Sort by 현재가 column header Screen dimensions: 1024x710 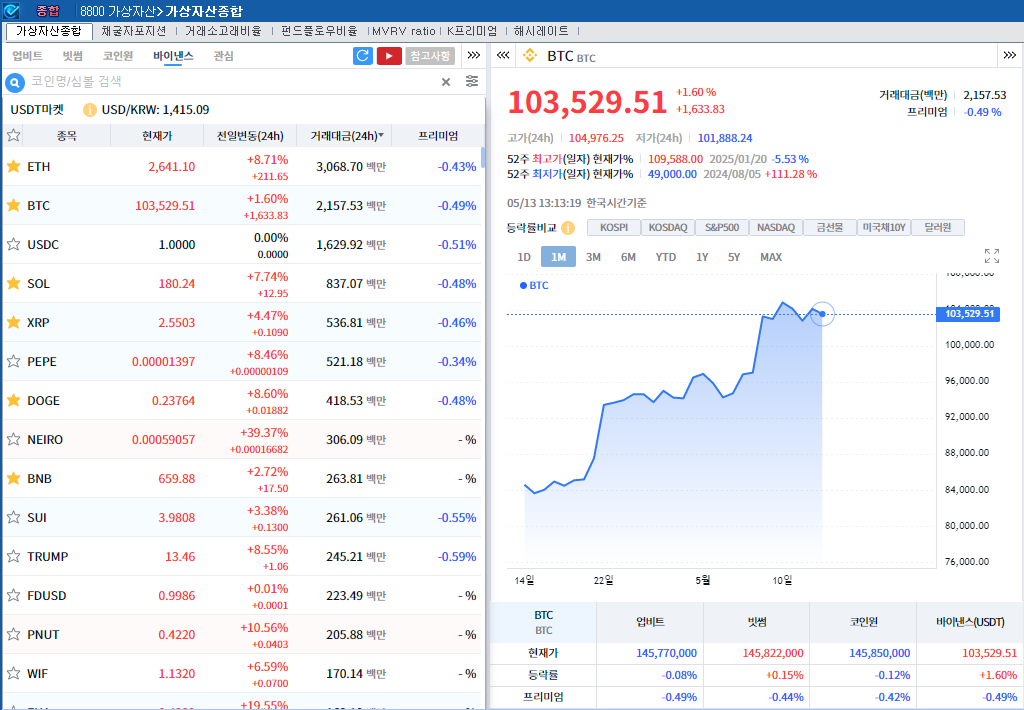click(x=157, y=136)
